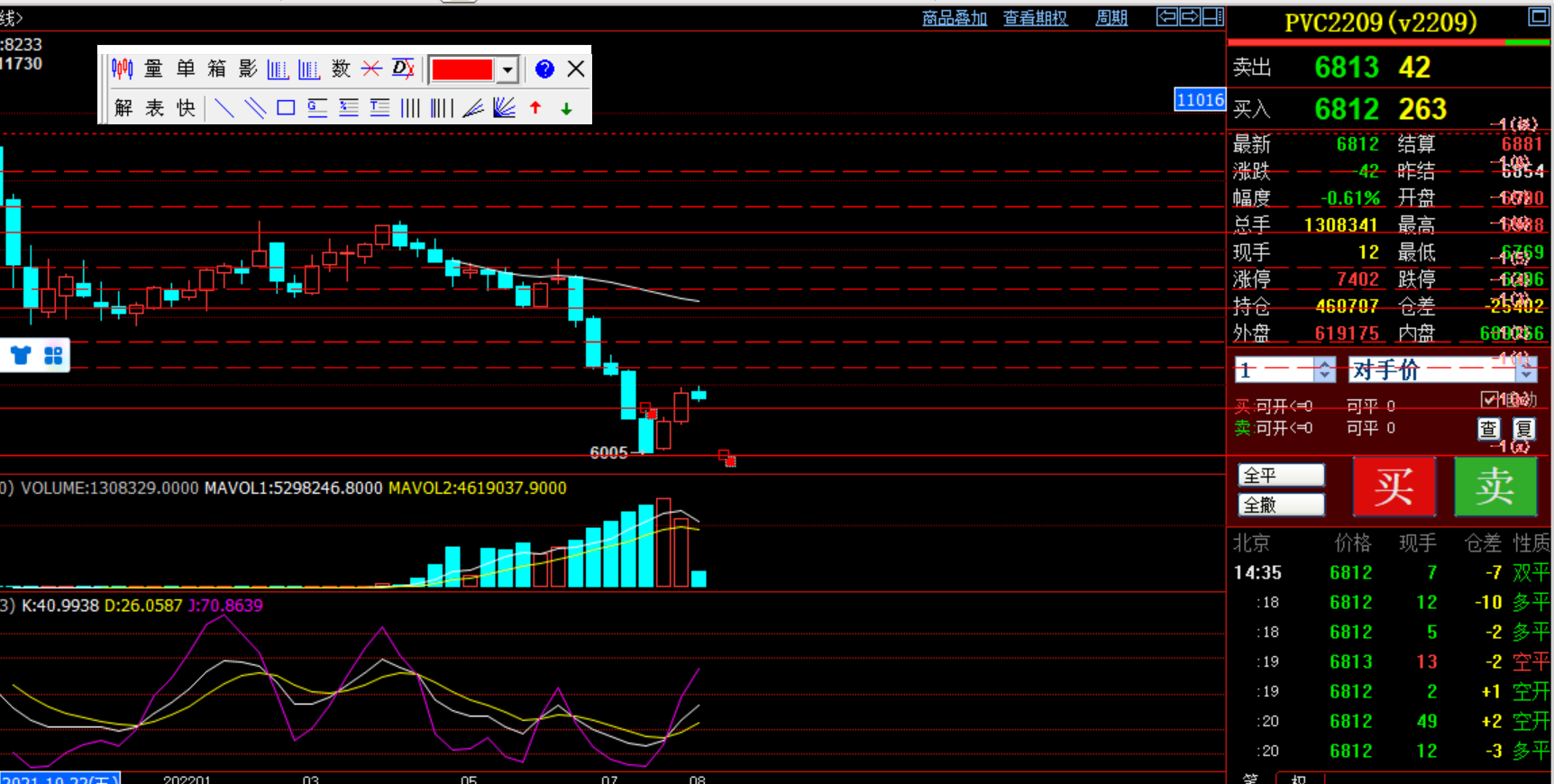Select the rectangle drawing tool
The image size is (1554, 784).
pyautogui.click(x=286, y=108)
